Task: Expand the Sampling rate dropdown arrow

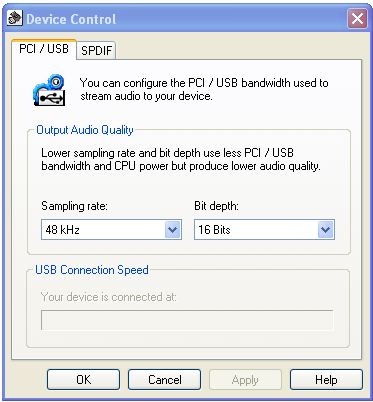Action: point(173,229)
